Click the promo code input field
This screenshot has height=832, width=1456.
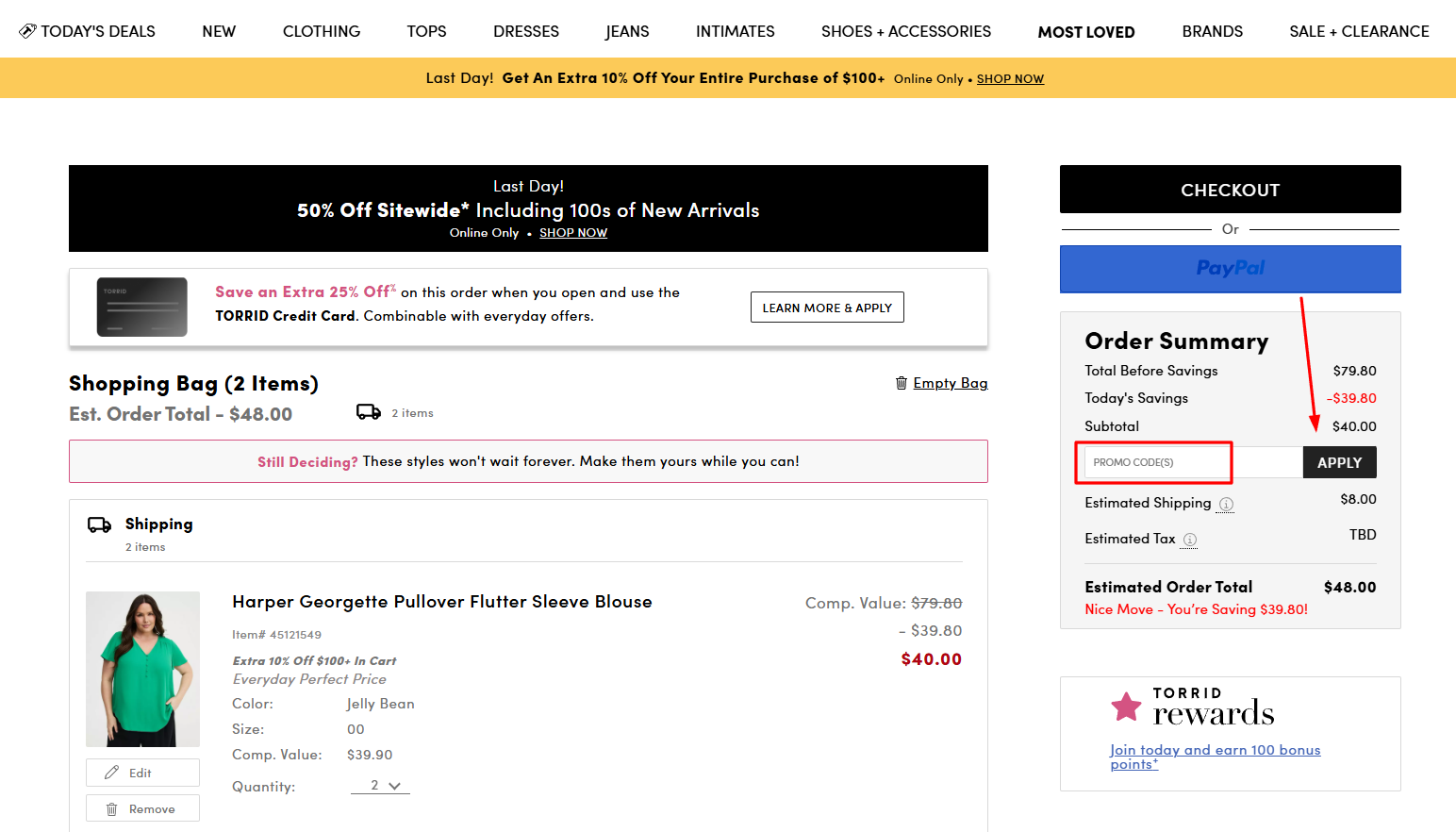coord(1193,462)
